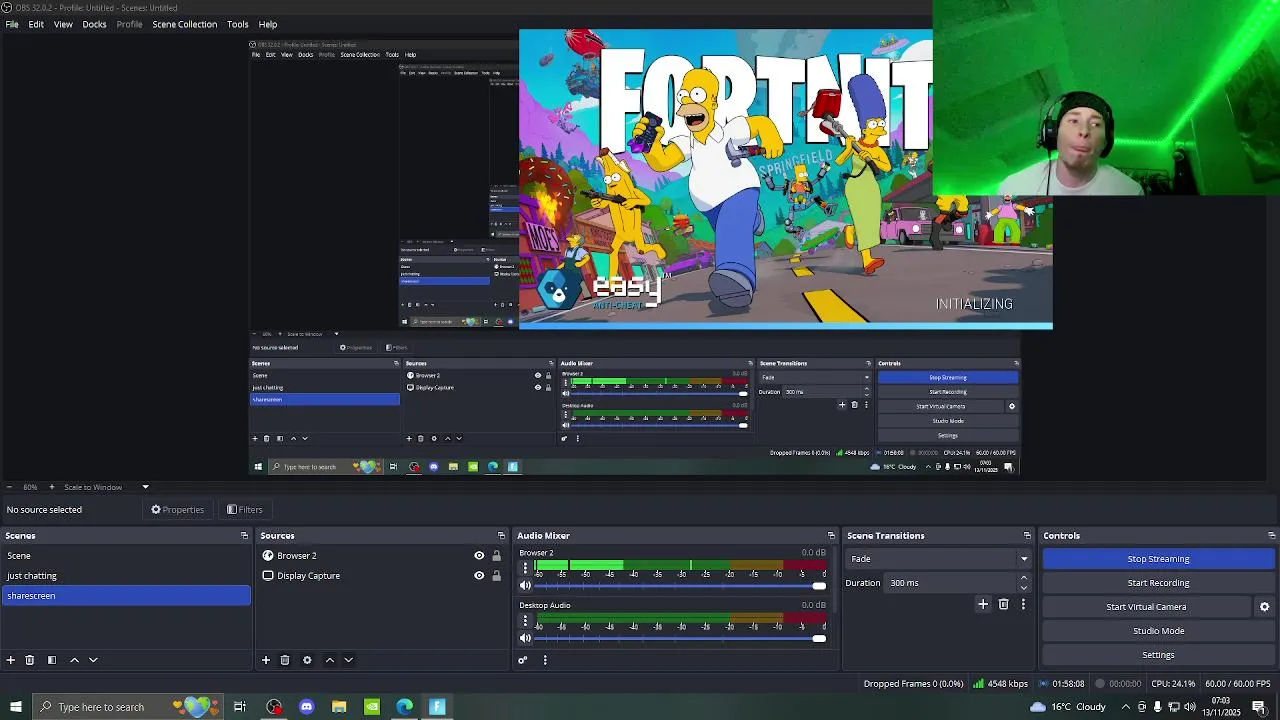Add a new source with plus icon
Viewport: 1280px width, 720px height.
(266, 660)
